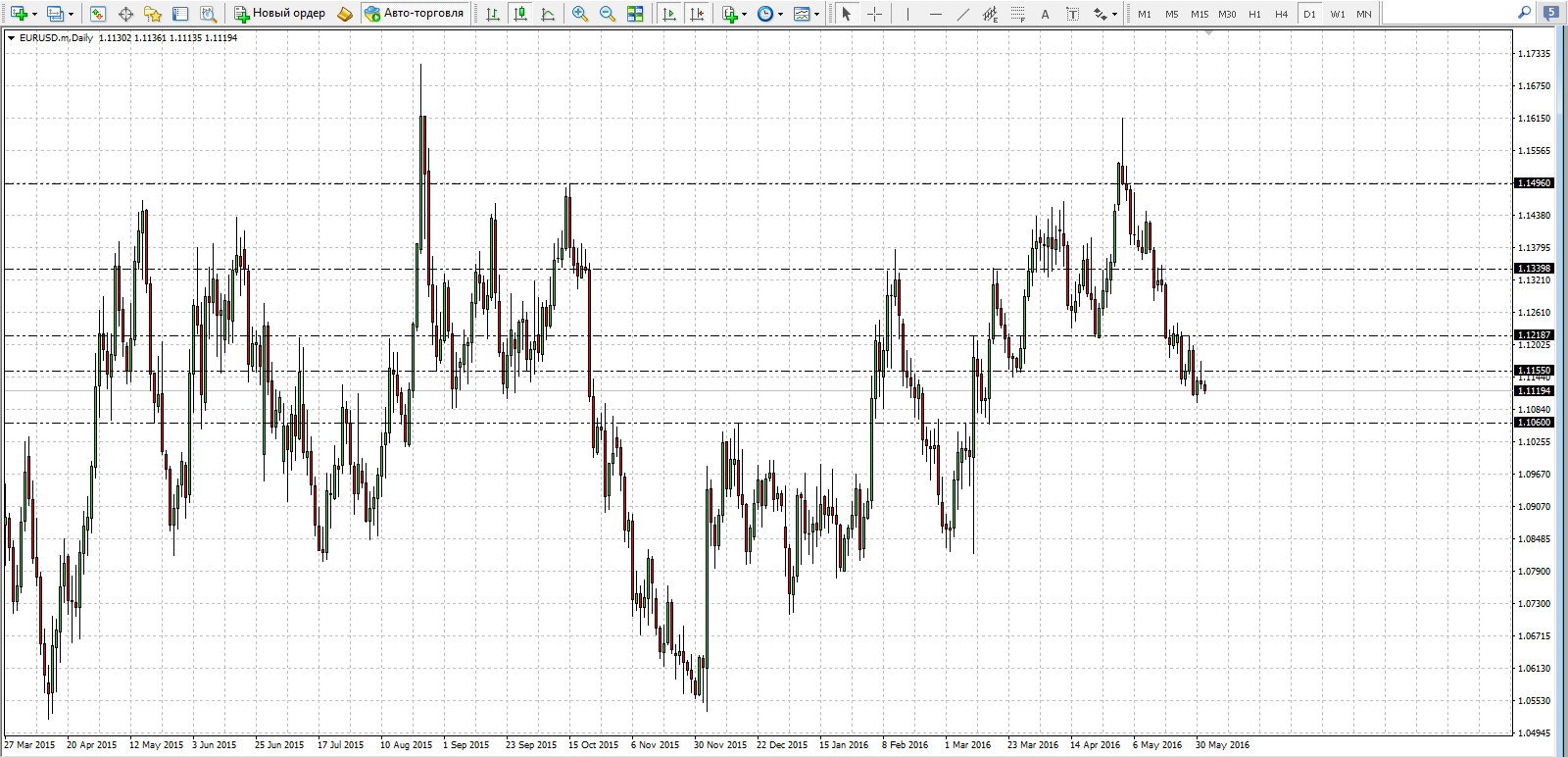This screenshot has width=1568, height=757.
Task: Toggle the Data Window panel
Action: 125,14
